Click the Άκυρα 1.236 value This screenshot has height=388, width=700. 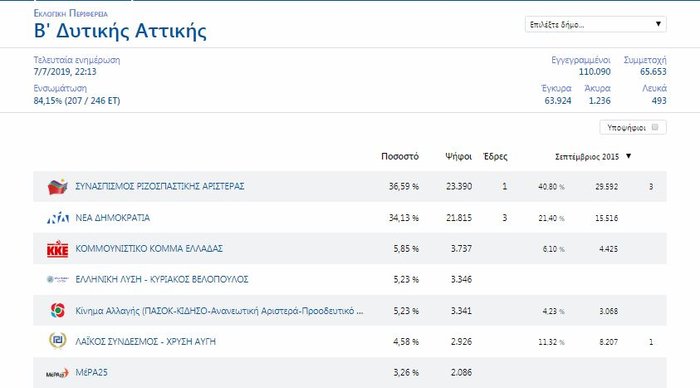tap(600, 101)
